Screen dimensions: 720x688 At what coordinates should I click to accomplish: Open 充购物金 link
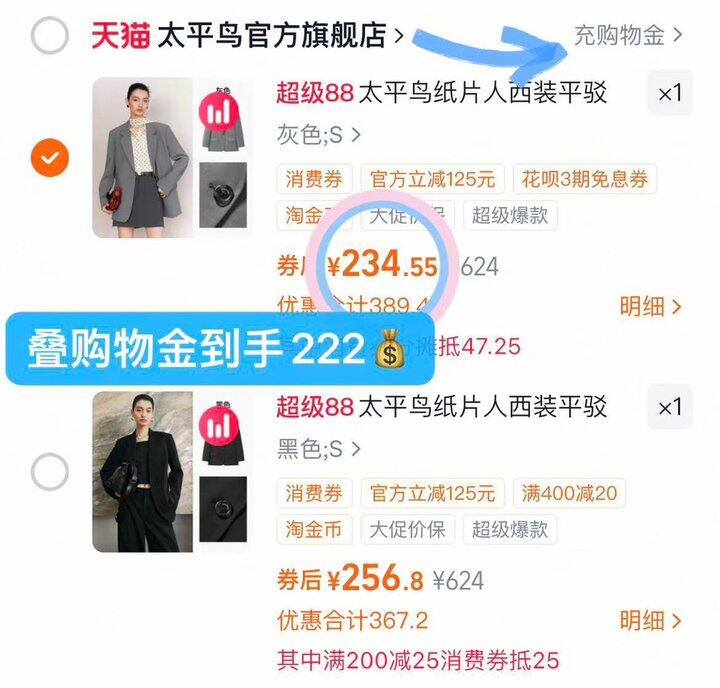click(628, 35)
